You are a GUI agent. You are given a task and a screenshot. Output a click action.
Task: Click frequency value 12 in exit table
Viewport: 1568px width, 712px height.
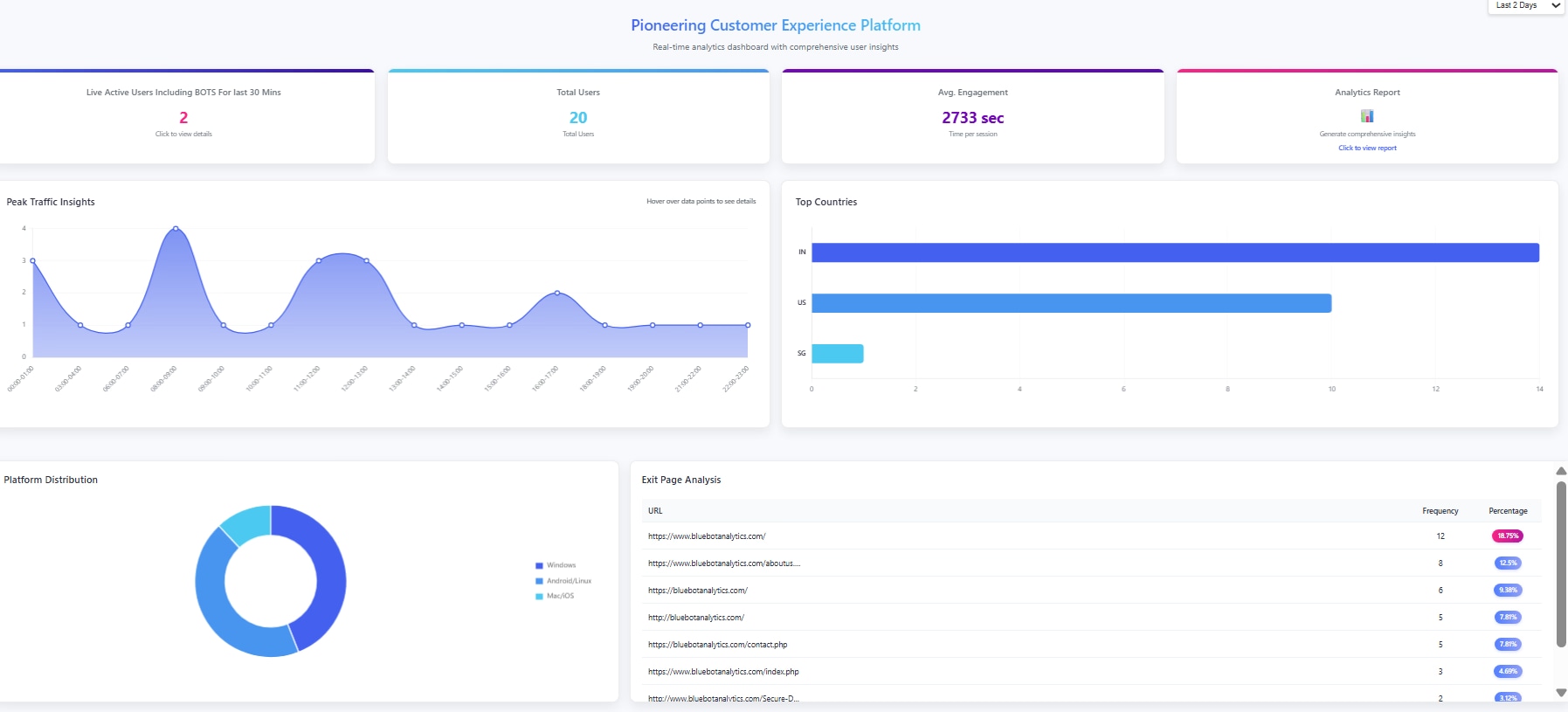(x=1440, y=536)
